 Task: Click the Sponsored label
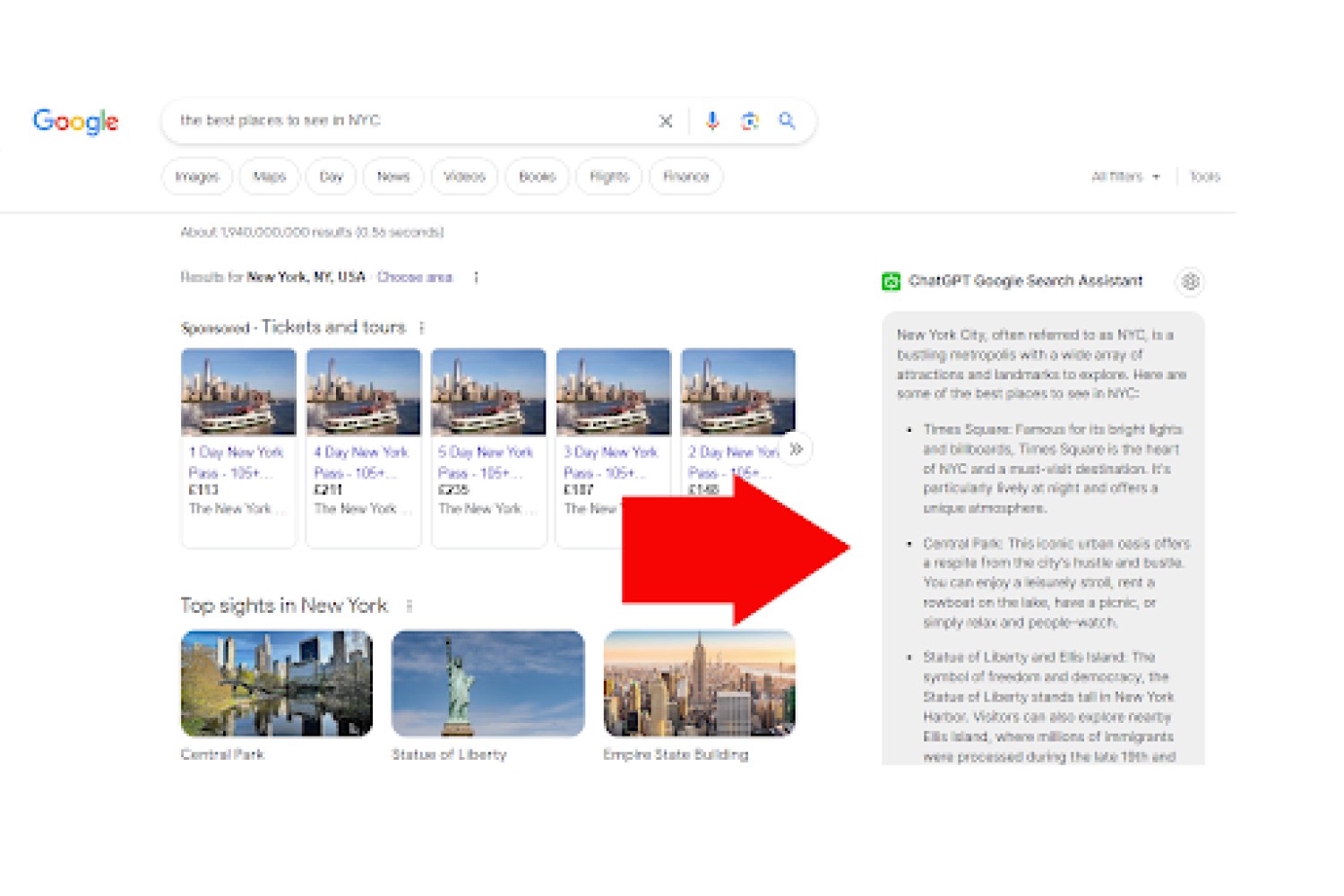click(x=215, y=328)
